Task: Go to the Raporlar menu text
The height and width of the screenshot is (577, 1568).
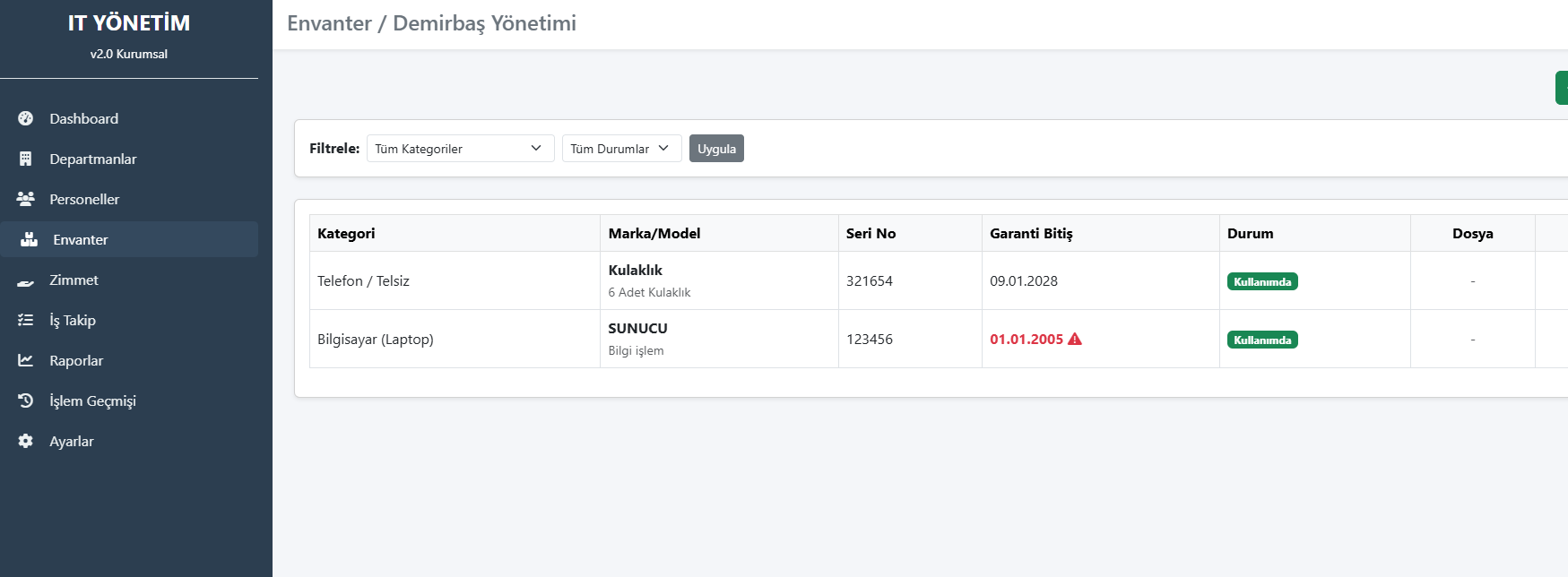Action: [x=76, y=360]
